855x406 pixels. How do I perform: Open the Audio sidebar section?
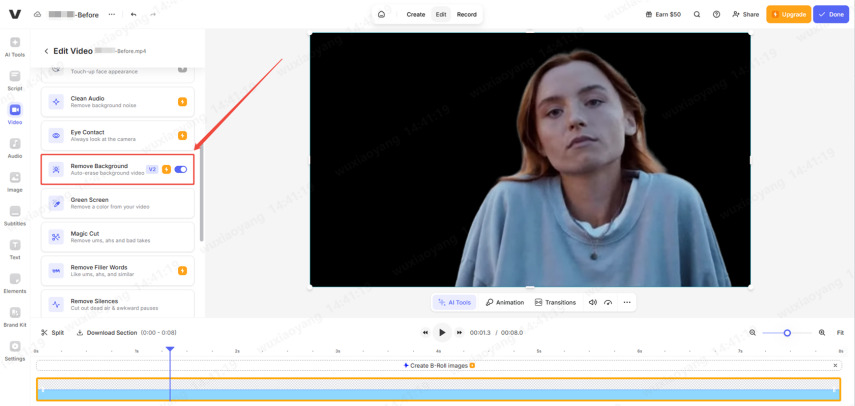click(15, 148)
